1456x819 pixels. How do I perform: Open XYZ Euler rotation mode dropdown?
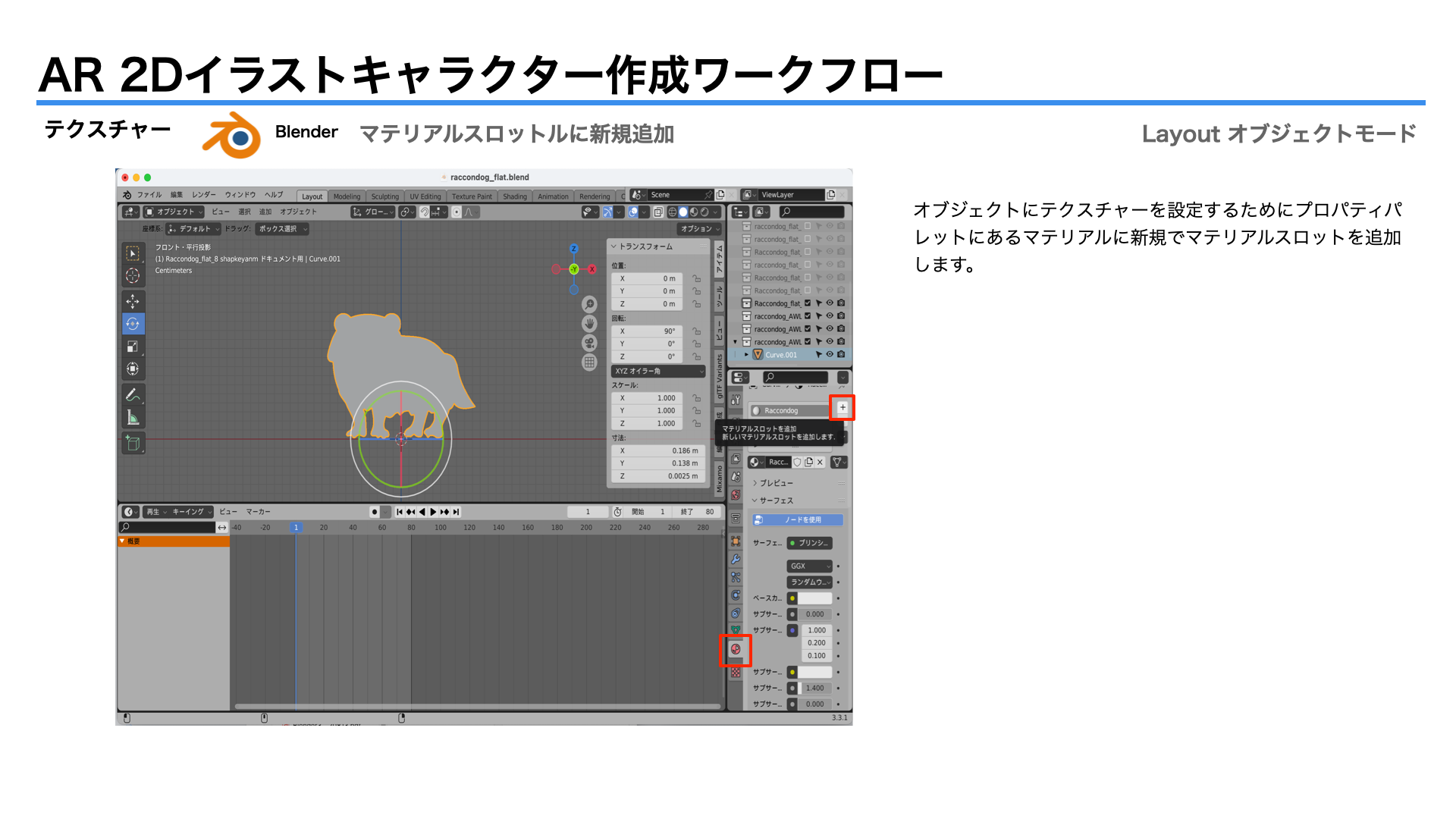point(658,372)
